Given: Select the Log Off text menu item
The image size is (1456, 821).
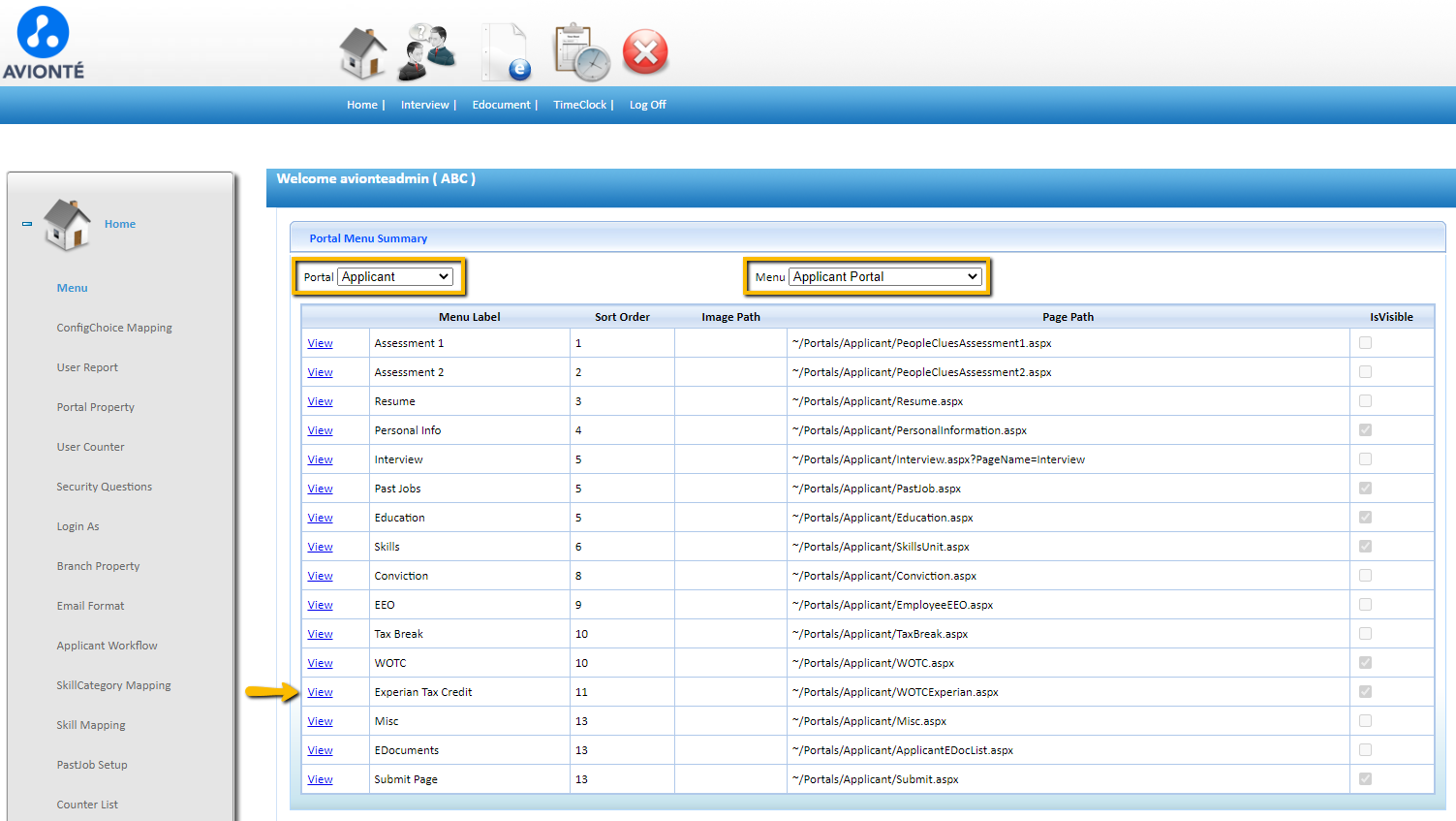Looking at the screenshot, I should [648, 105].
